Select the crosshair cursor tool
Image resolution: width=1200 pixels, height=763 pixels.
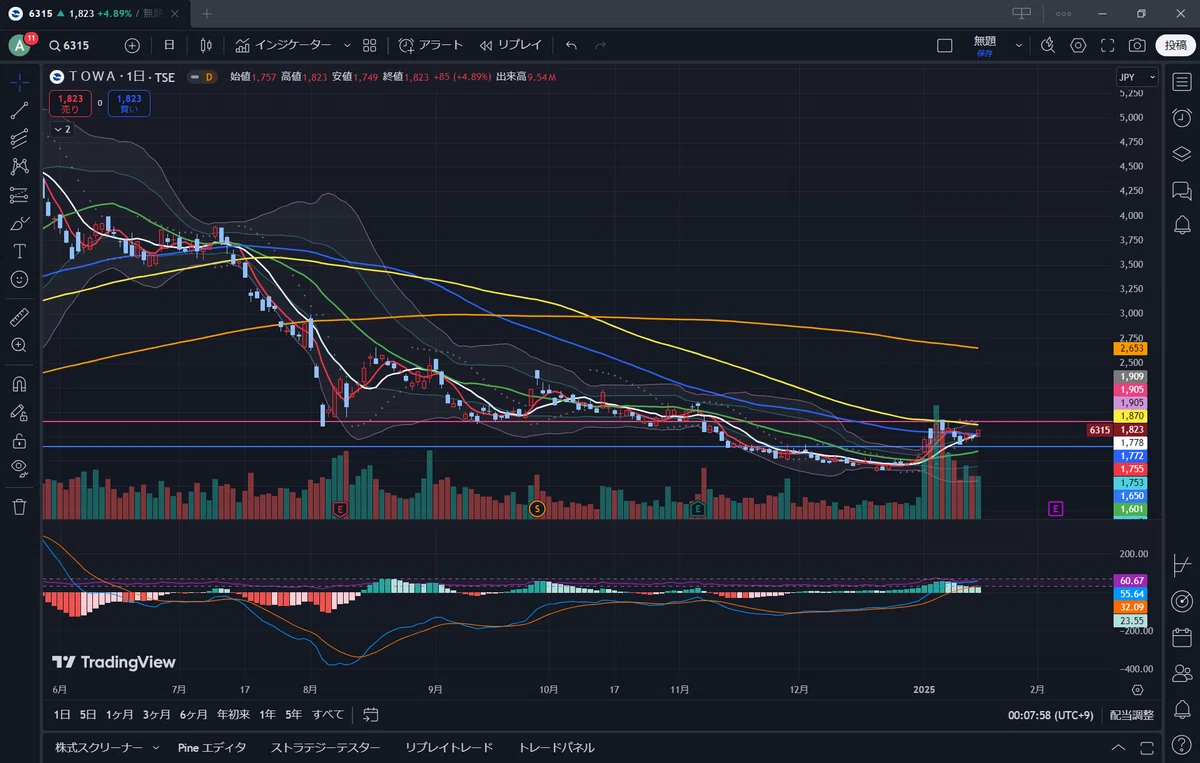[x=19, y=82]
